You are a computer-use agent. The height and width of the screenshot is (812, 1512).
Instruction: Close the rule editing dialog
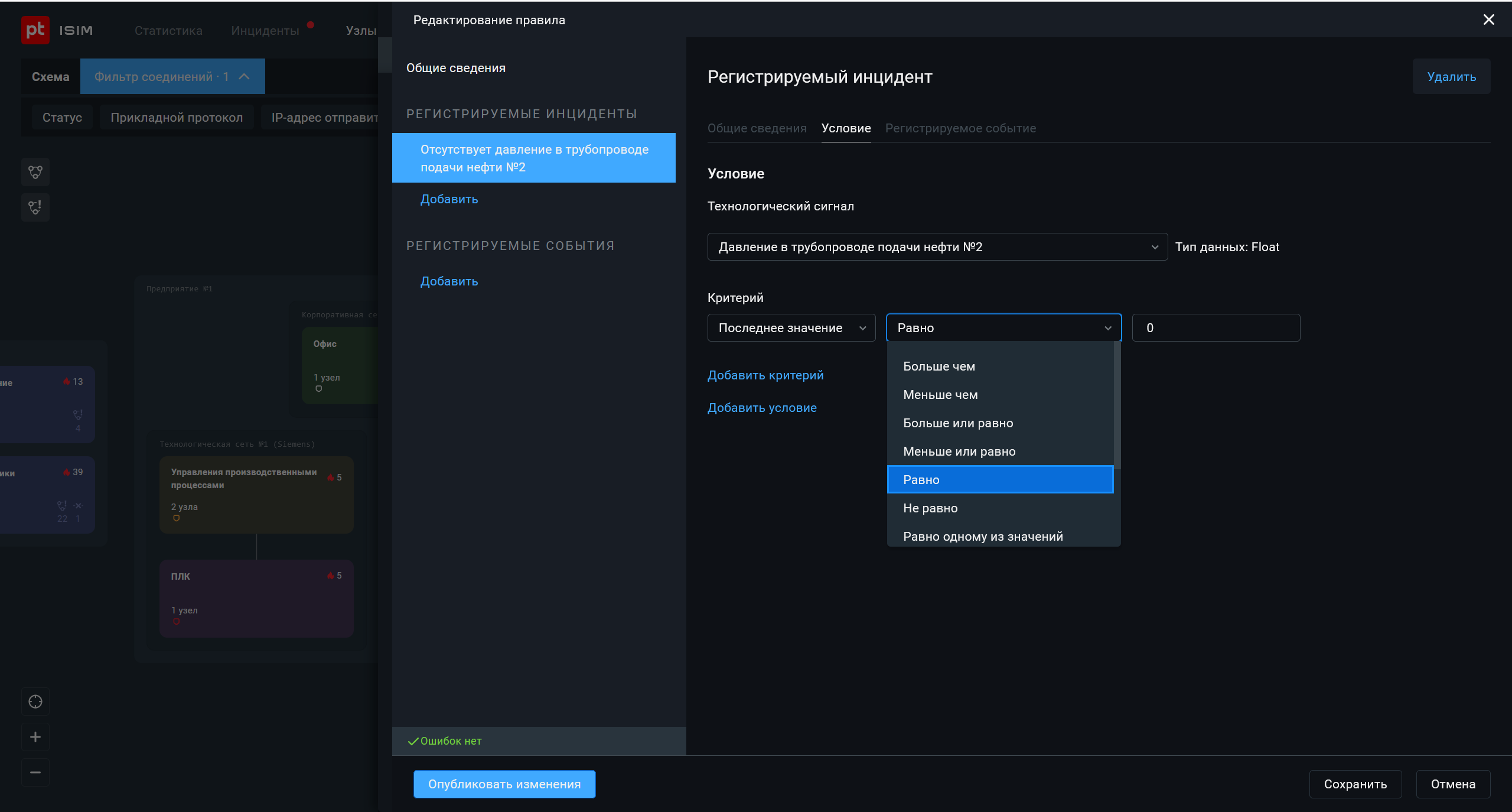(1488, 20)
